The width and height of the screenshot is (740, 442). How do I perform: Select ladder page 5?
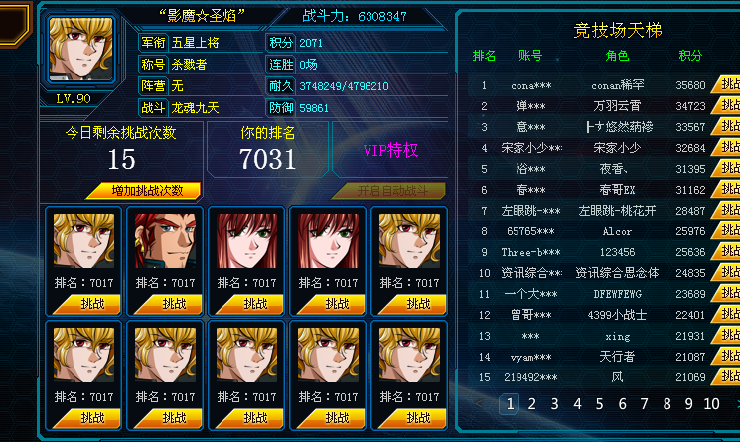click(x=599, y=404)
